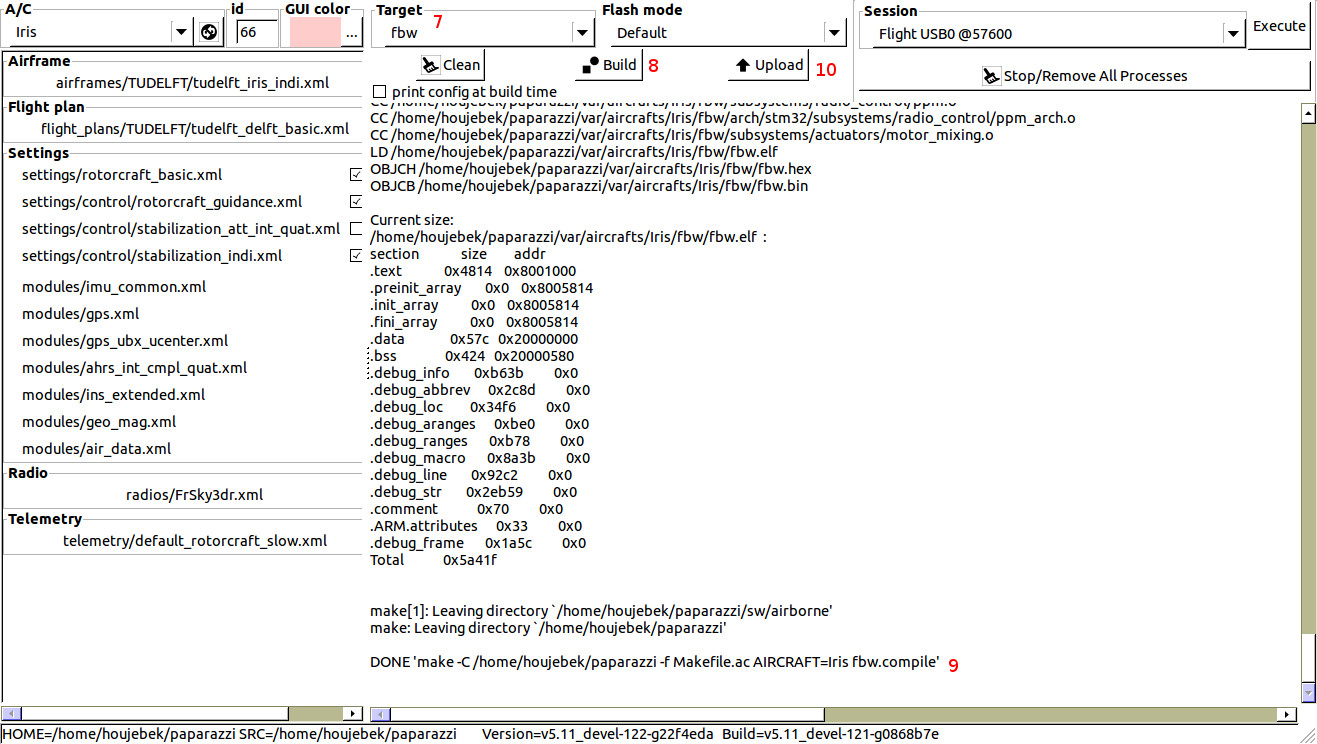
Task: Toggle the stabilization_indi.xml settings checkbox
Action: [356, 256]
